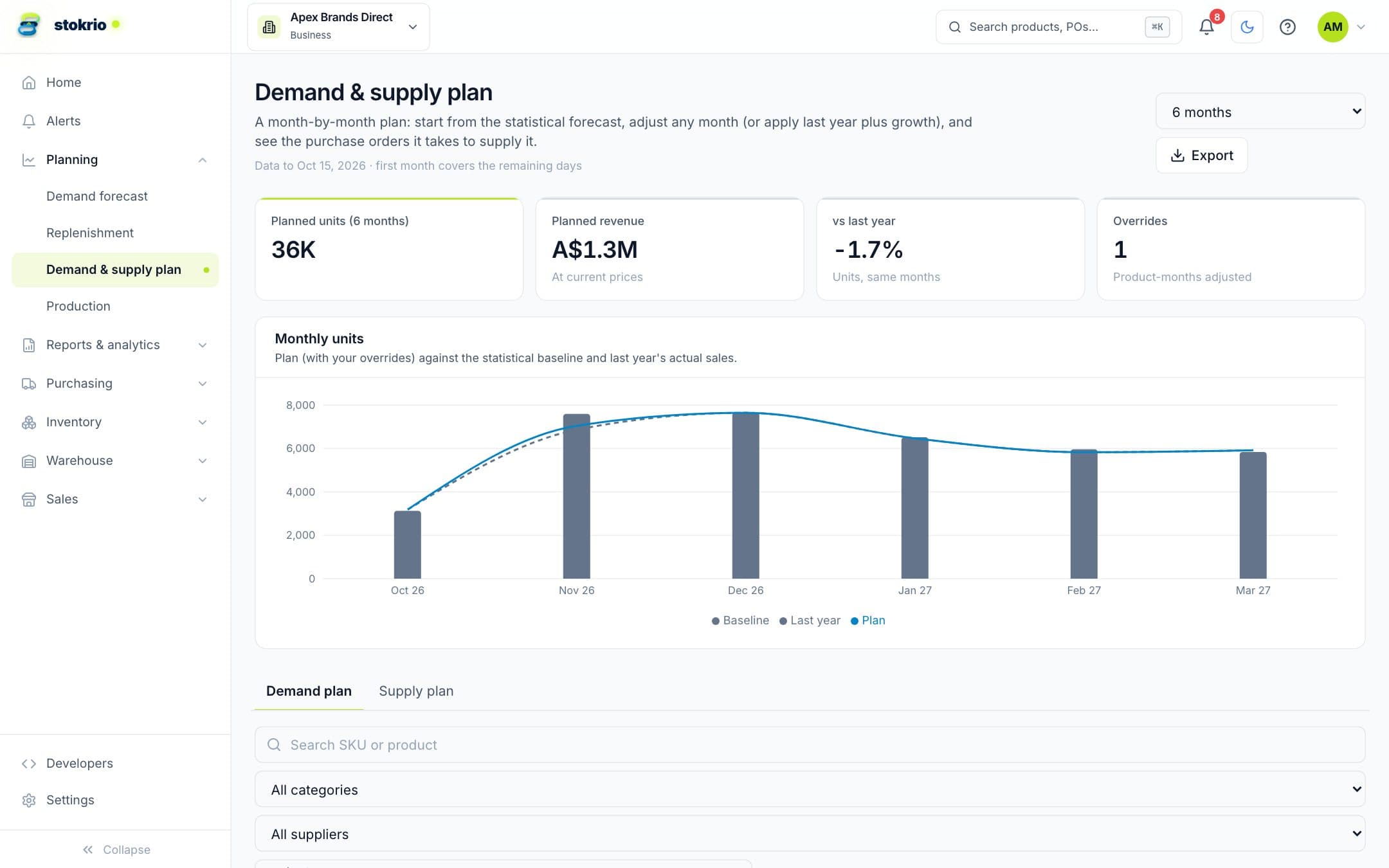The height and width of the screenshot is (868, 1389).
Task: Click the Alerts bell icon in sidebar
Action: [29, 121]
